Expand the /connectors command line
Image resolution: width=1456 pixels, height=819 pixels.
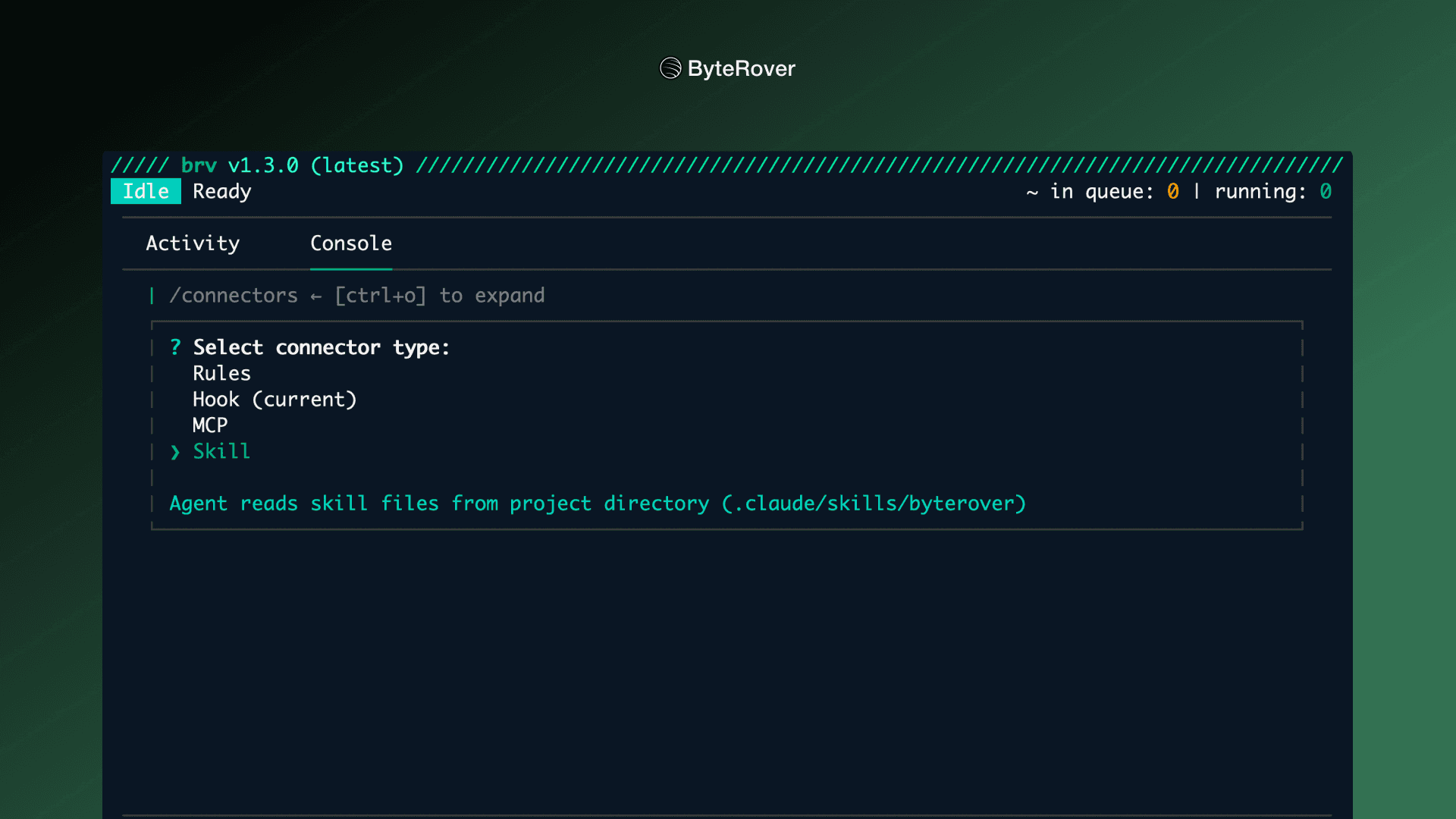(x=234, y=296)
